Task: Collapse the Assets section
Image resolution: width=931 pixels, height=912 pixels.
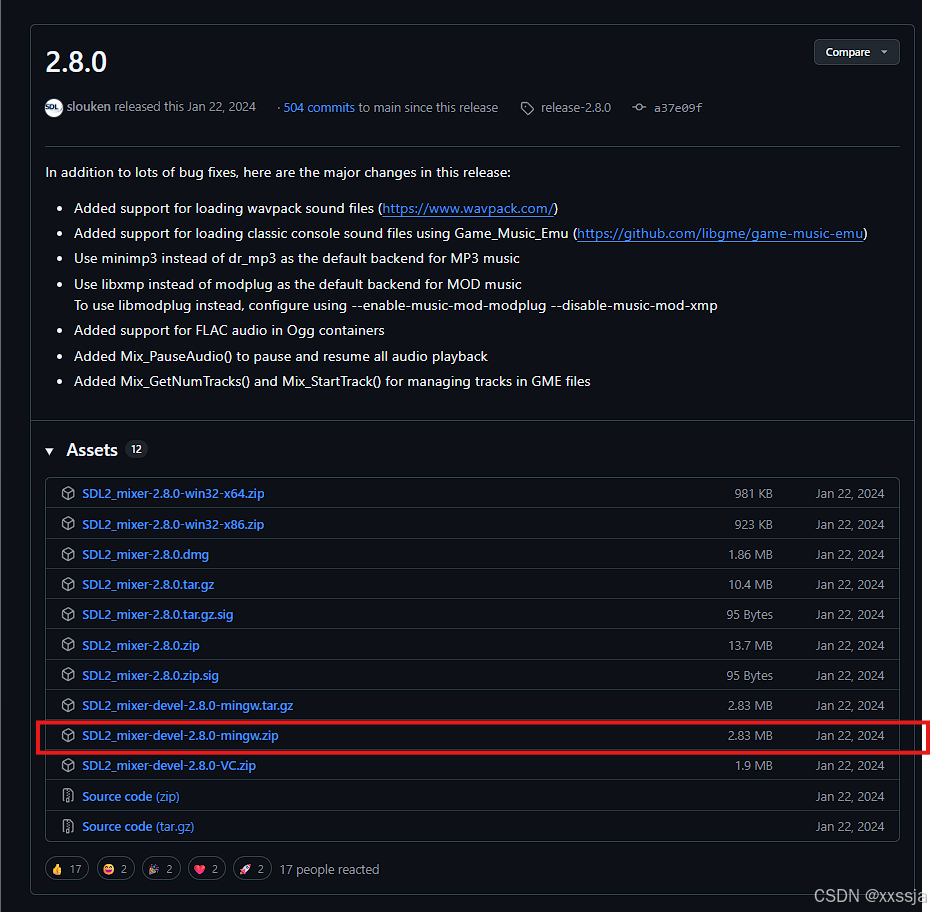Action: point(49,450)
